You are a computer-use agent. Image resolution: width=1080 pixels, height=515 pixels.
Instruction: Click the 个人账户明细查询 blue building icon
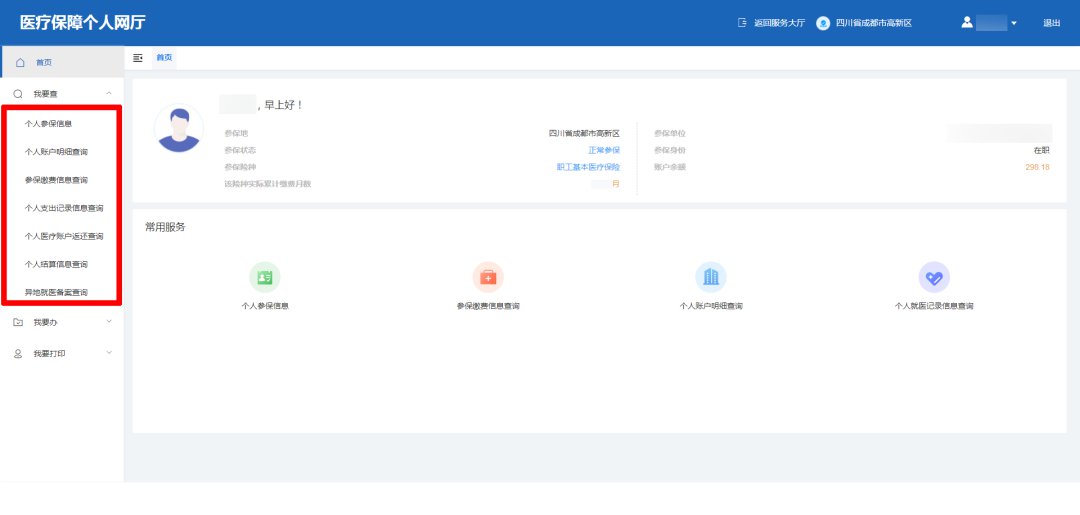(711, 277)
